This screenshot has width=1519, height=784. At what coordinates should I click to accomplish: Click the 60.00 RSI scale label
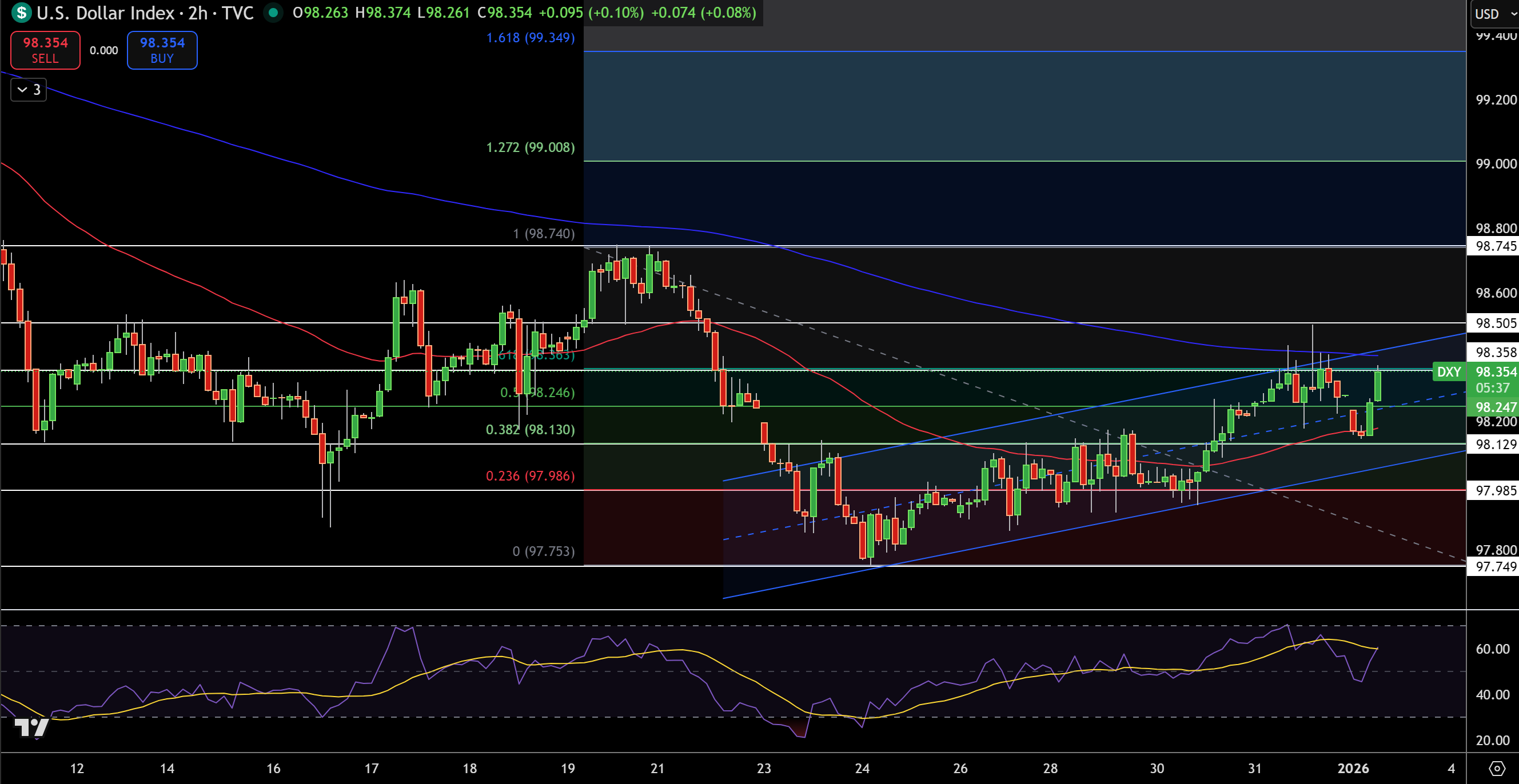click(x=1493, y=649)
